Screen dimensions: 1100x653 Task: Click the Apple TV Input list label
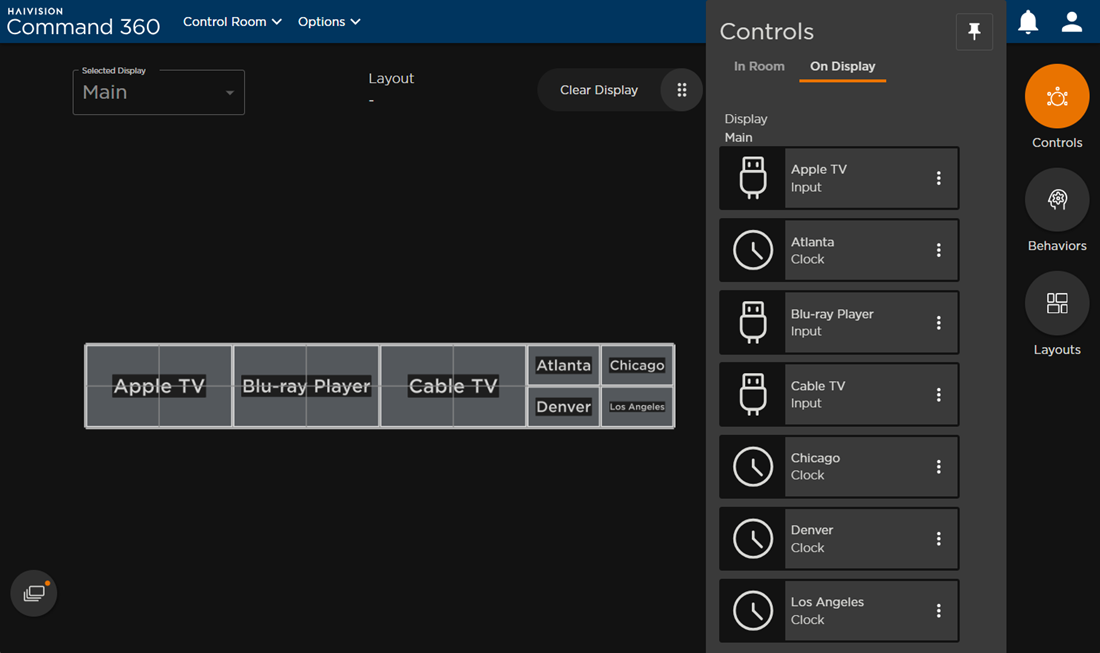coord(819,178)
